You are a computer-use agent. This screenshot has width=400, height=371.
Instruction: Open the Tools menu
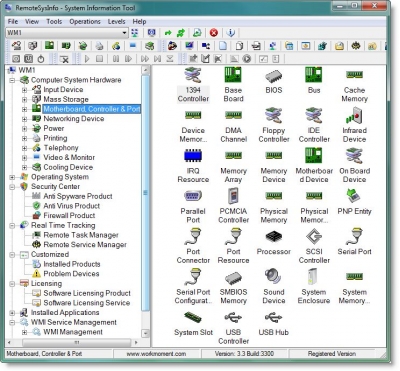pyautogui.click(x=54, y=21)
